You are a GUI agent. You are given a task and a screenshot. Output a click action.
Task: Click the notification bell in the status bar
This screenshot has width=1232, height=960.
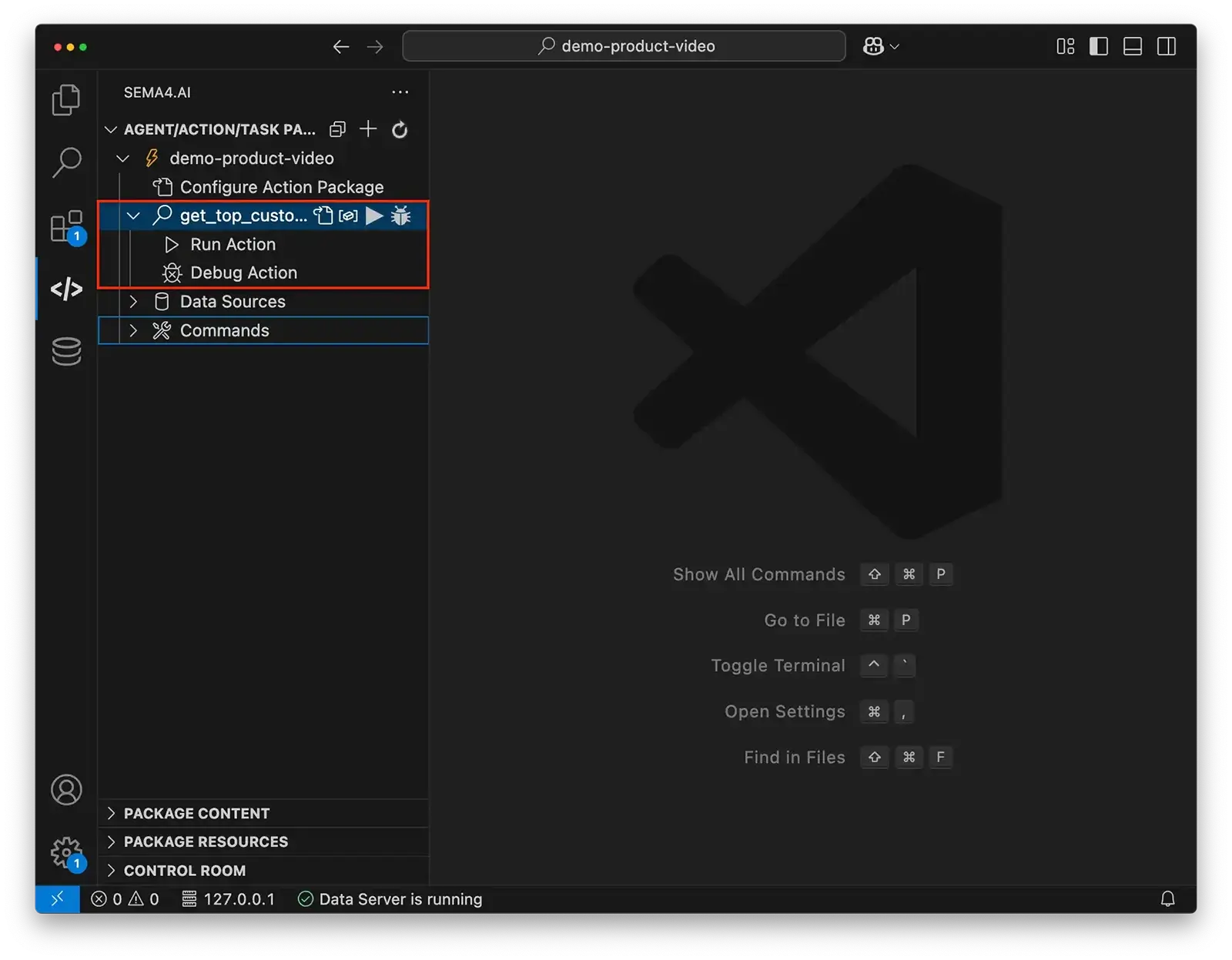click(1168, 898)
